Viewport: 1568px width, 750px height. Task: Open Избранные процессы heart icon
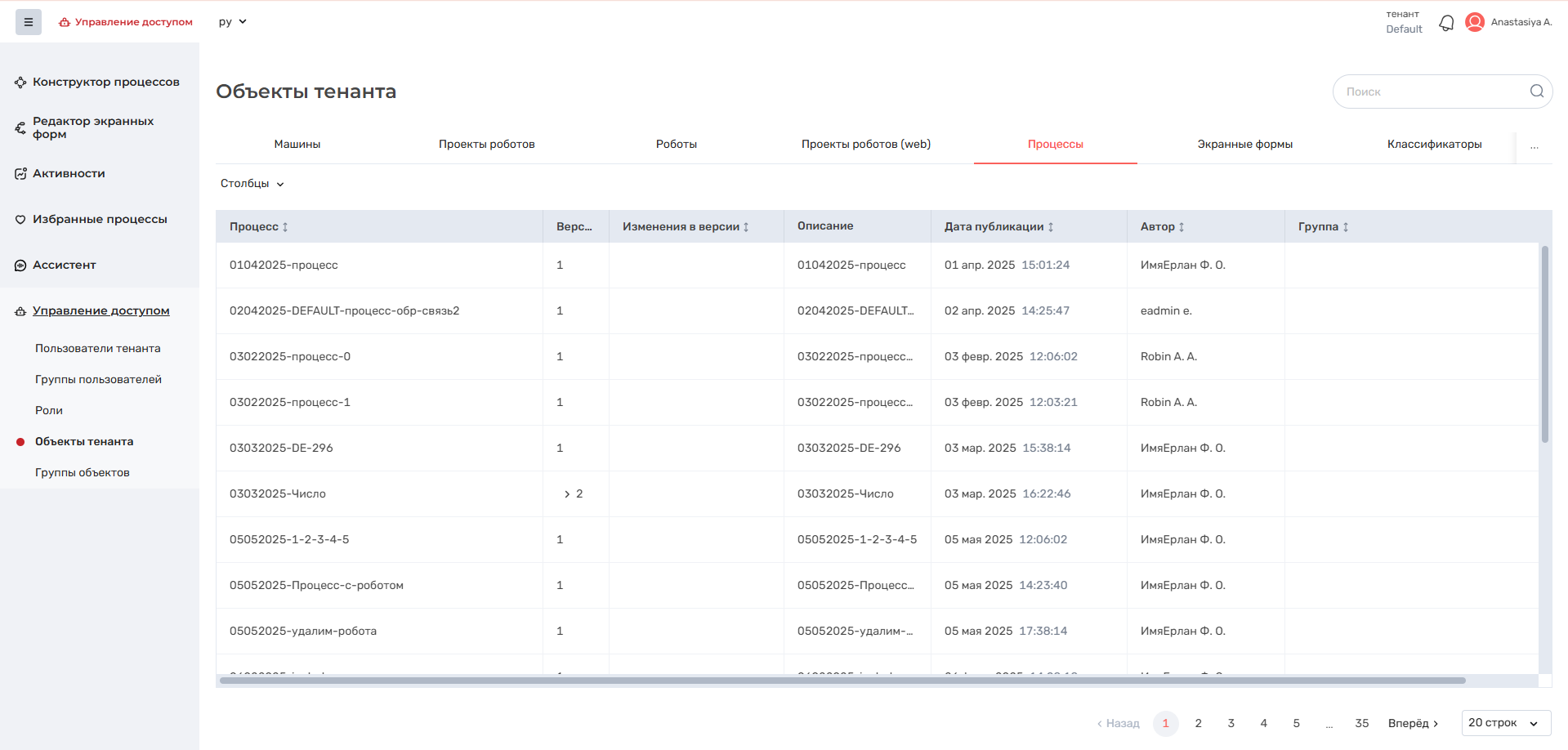tap(20, 220)
